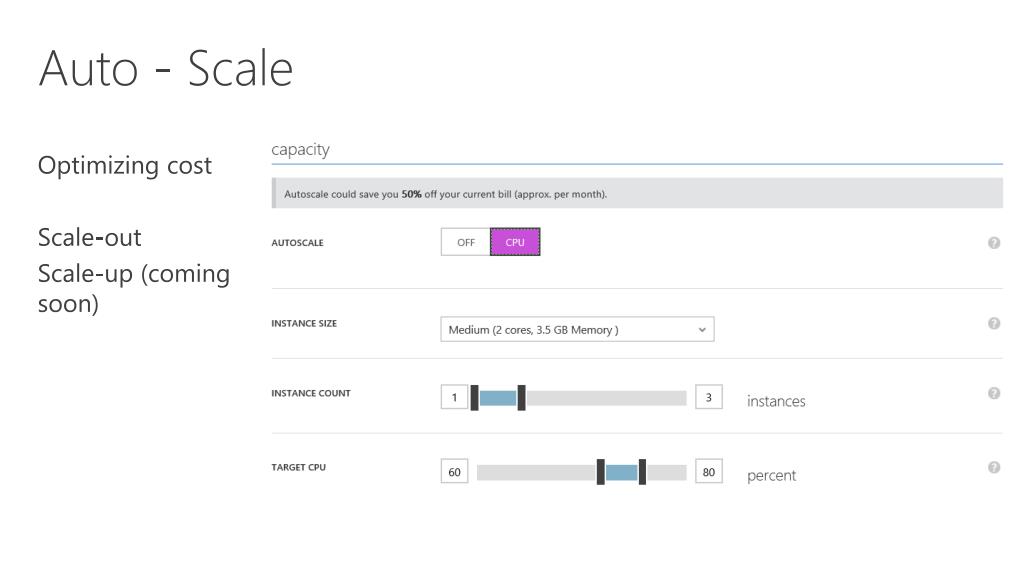Click the Autoscale help question mark icon
Viewport: 1023px width, 575px height.
[x=994, y=243]
